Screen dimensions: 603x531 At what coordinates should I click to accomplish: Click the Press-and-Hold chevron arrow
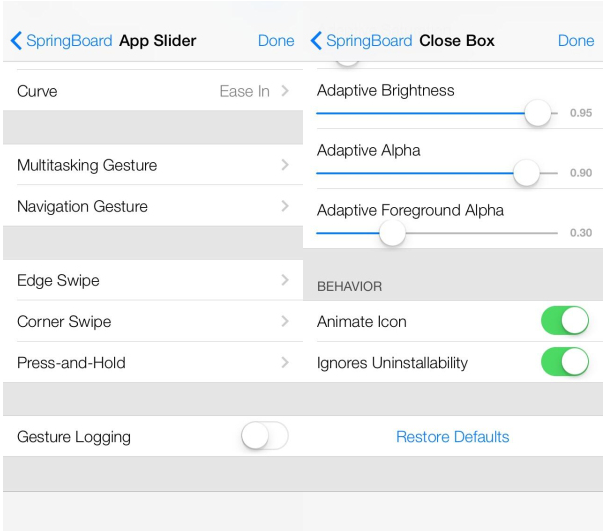[x=285, y=363]
